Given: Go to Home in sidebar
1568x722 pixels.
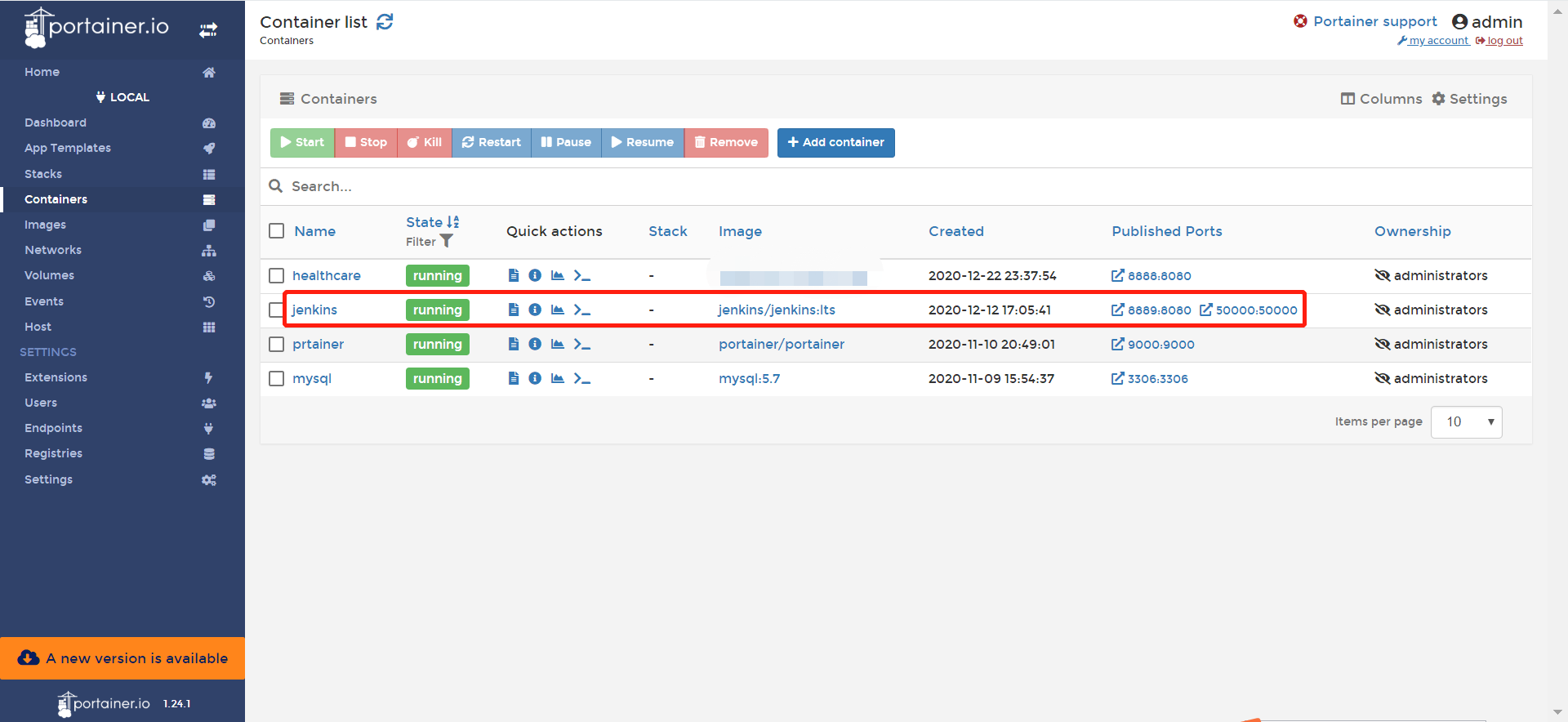Looking at the screenshot, I should pos(122,72).
